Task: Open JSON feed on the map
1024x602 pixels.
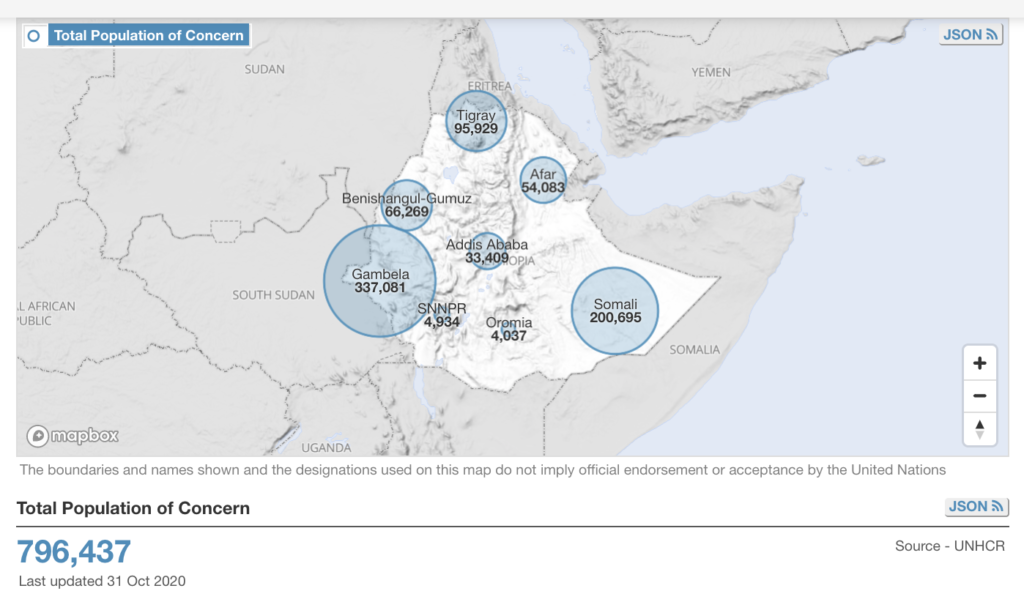Action: click(970, 35)
